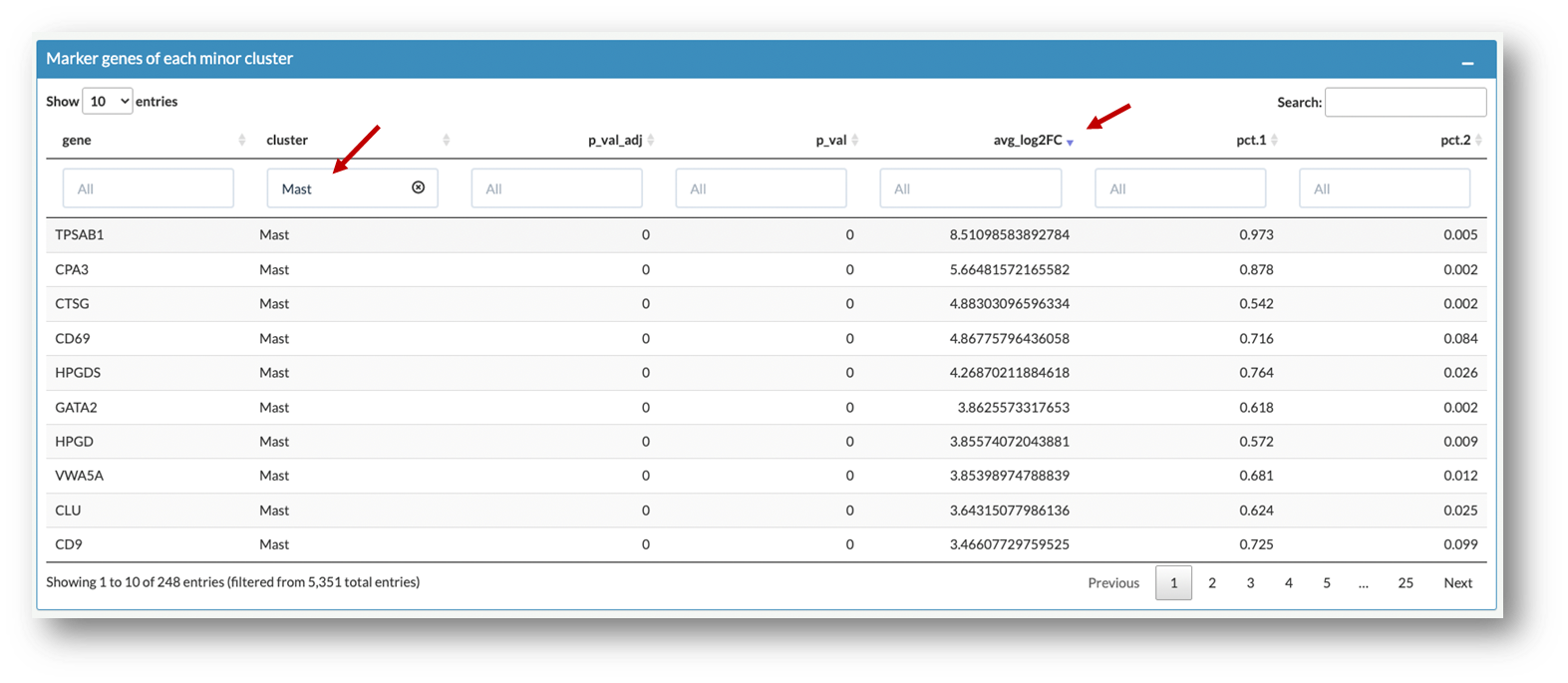Click the Previous page button
The width and height of the screenshot is (1568, 683).
coord(1113,583)
